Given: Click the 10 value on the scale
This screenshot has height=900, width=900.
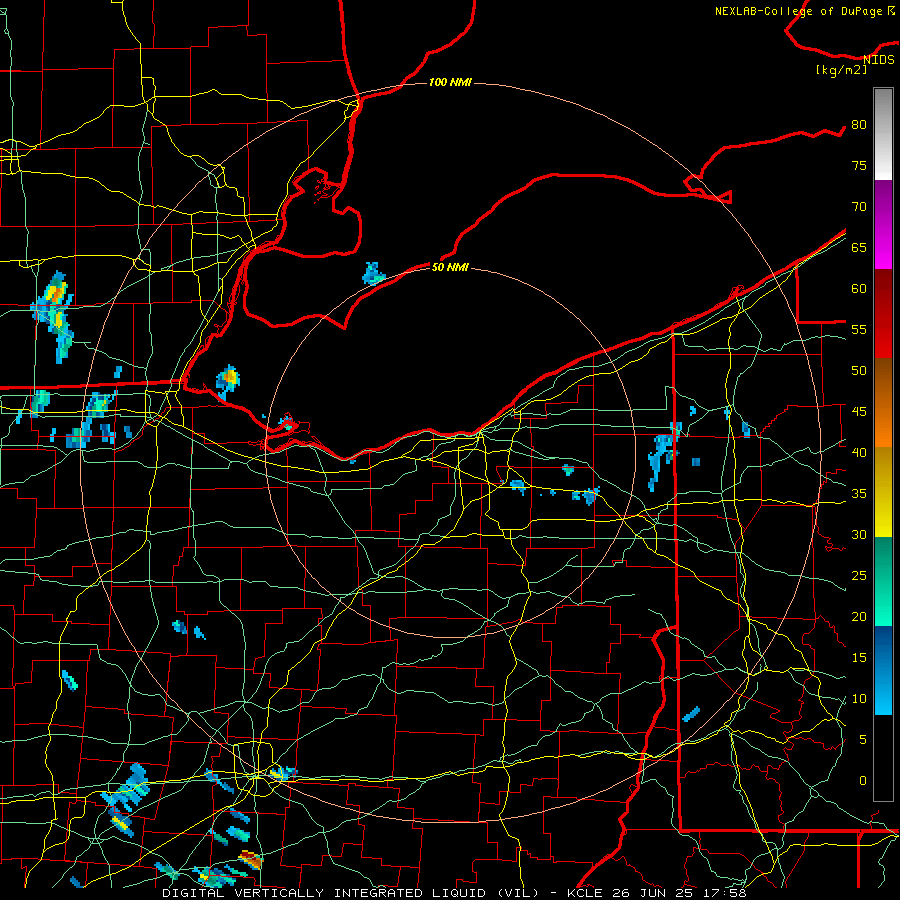Looking at the screenshot, I should pyautogui.click(x=859, y=699).
